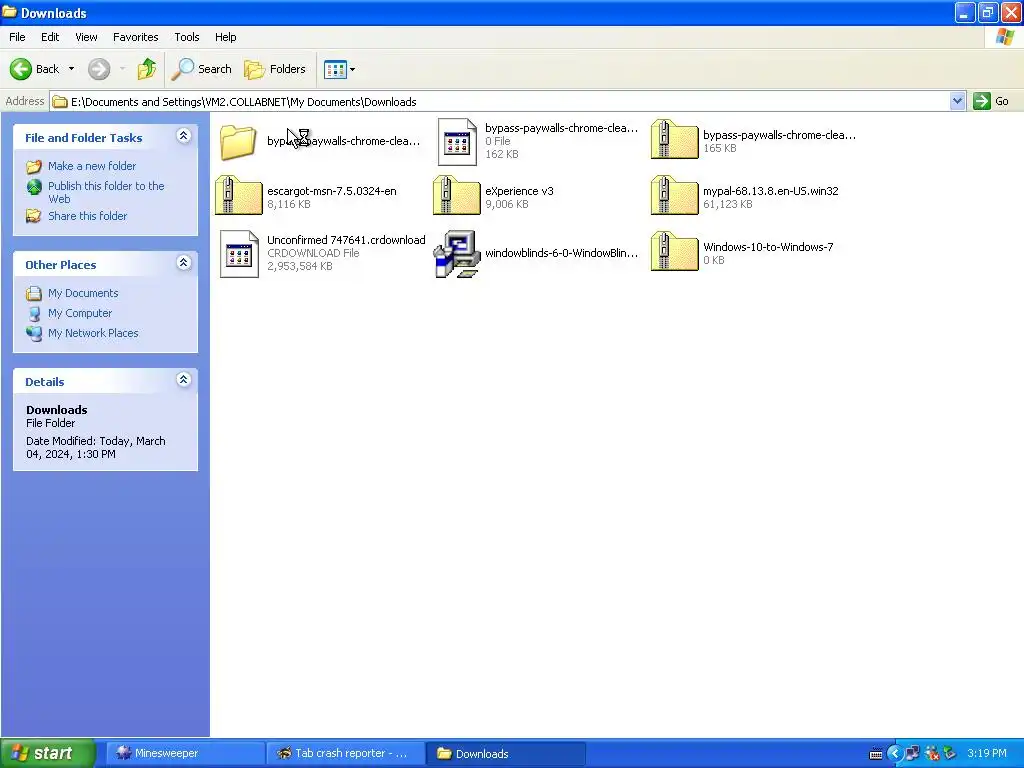Open the Edit menu
The width and height of the screenshot is (1024, 768).
pyautogui.click(x=50, y=37)
